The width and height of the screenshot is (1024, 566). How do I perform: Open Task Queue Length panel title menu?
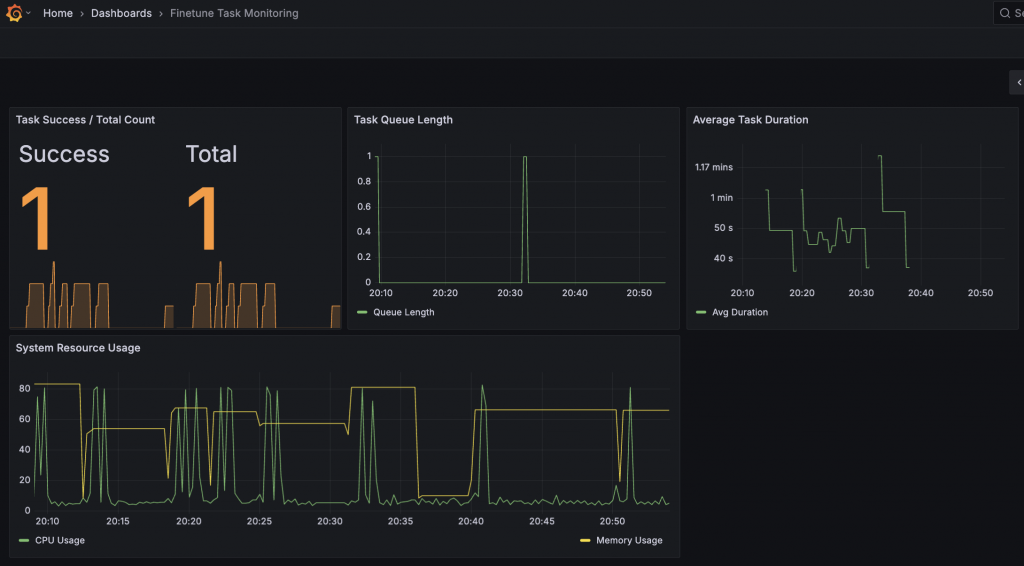click(403, 119)
